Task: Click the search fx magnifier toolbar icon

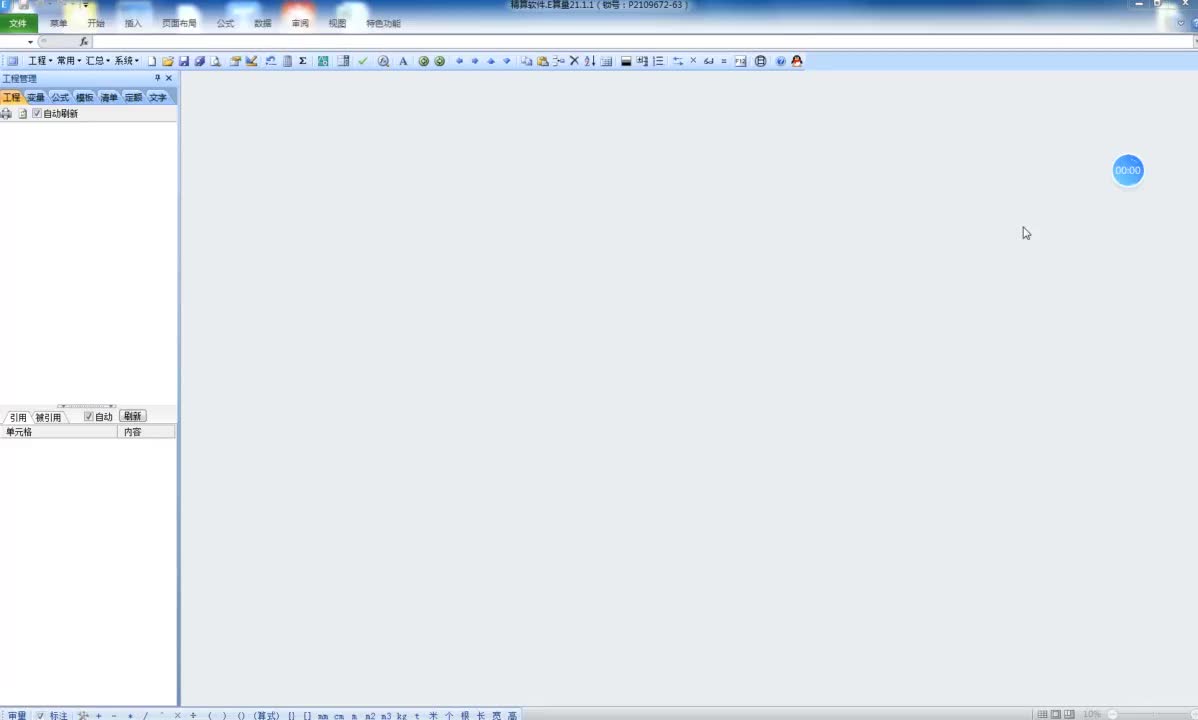Action: coord(384,61)
